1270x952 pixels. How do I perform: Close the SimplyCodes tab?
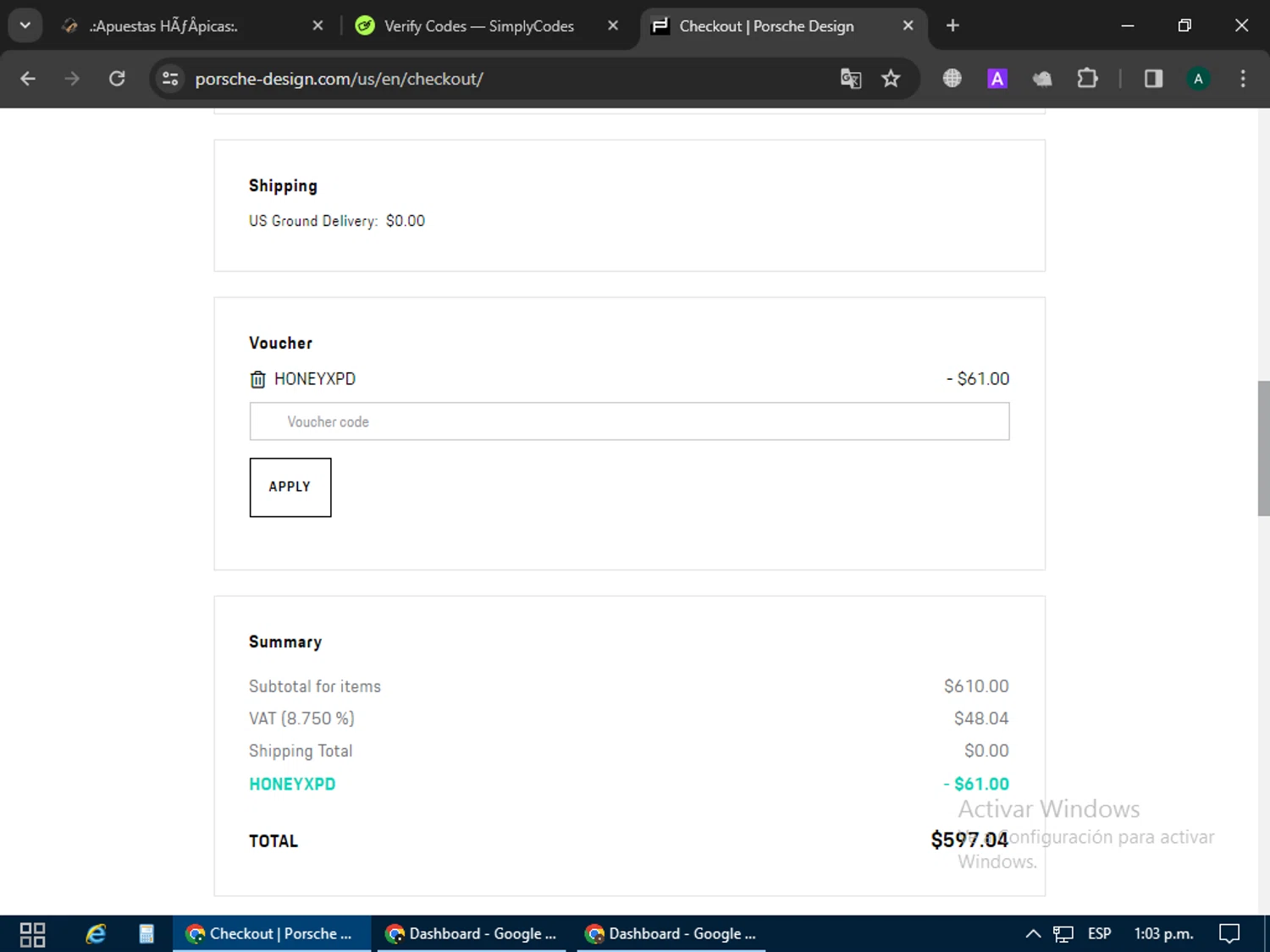(x=613, y=26)
